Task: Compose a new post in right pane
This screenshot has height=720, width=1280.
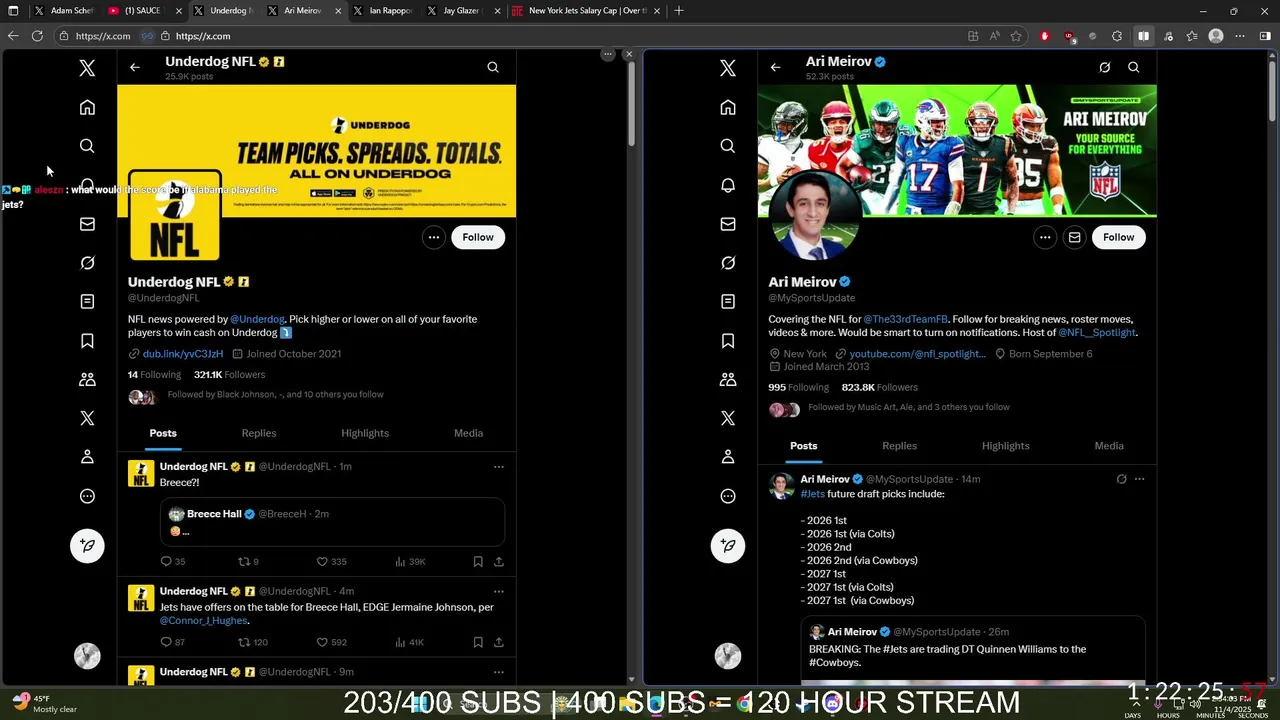Action: click(728, 545)
